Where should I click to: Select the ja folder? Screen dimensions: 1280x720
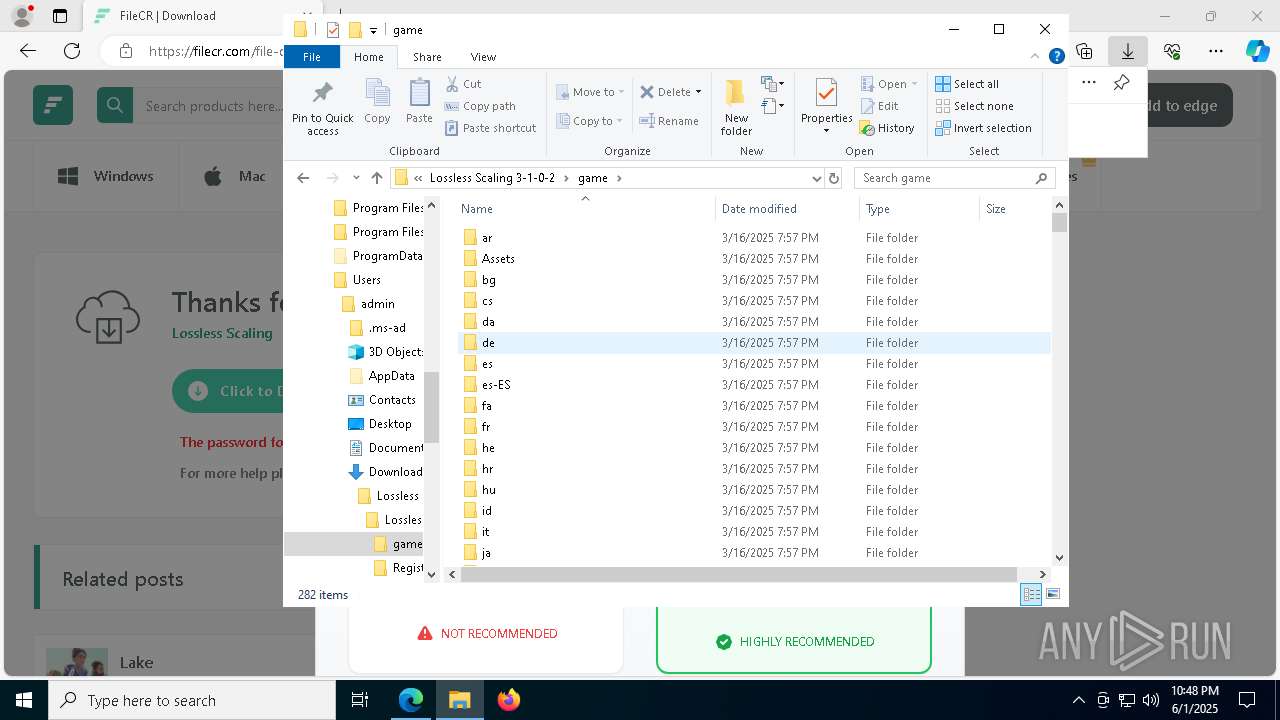486,553
